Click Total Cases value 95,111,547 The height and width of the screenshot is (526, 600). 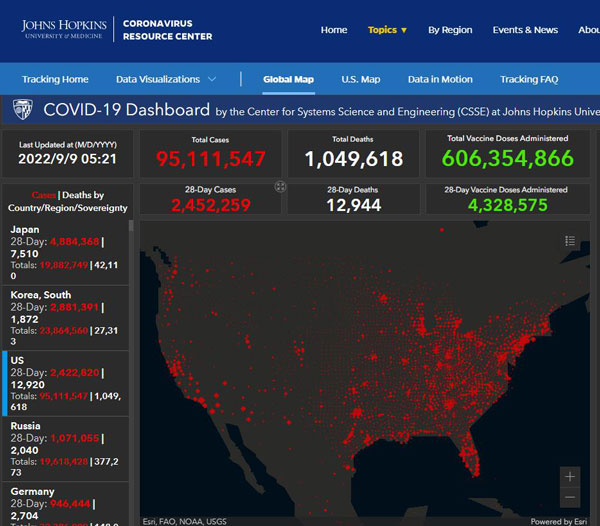tap(210, 159)
